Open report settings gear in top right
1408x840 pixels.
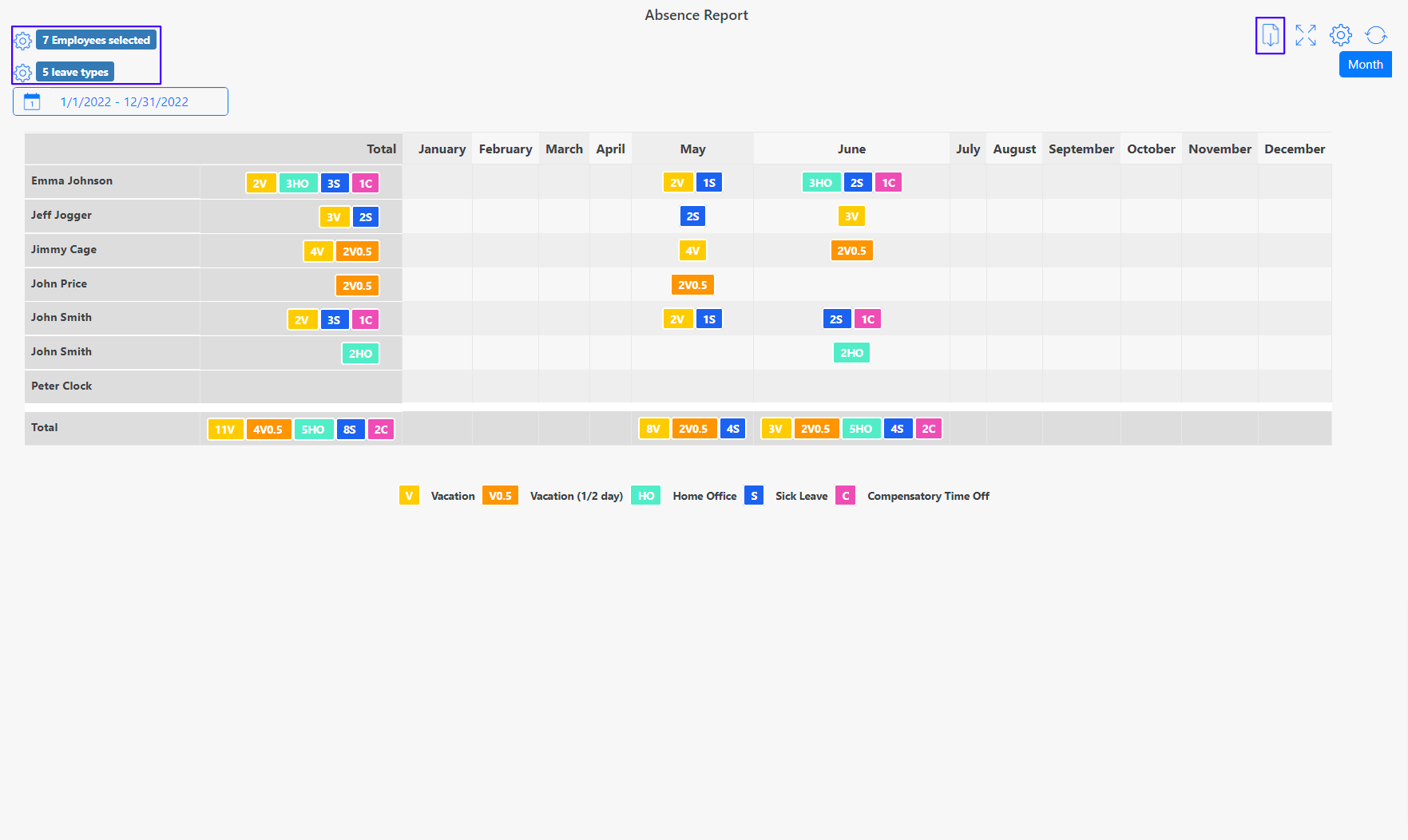[x=1341, y=35]
